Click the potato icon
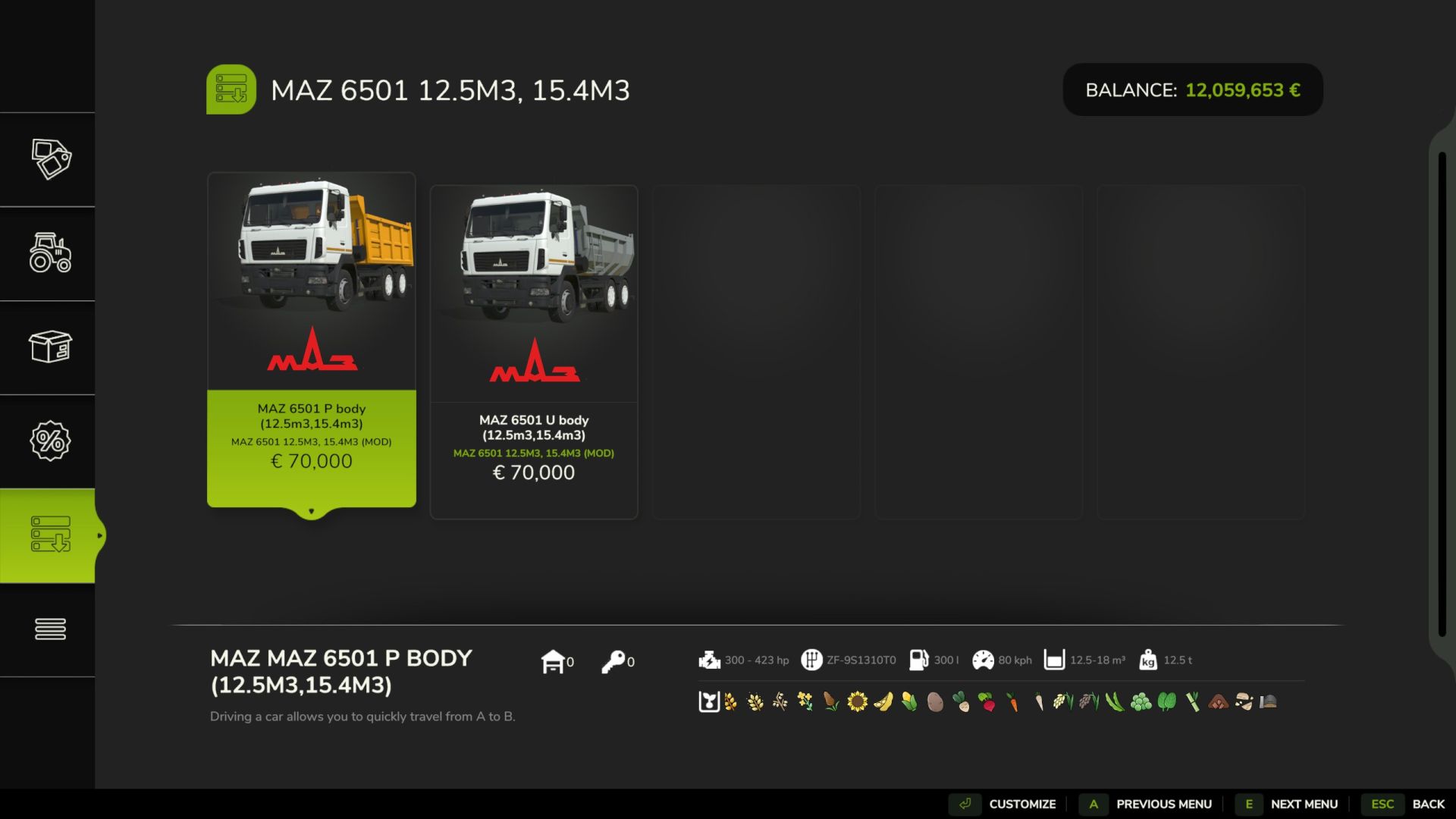 (935, 701)
